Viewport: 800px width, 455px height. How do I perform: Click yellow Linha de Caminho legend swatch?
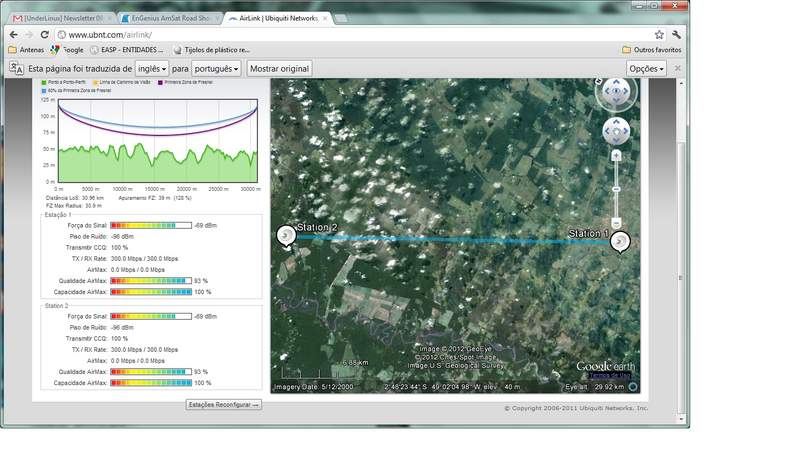coord(95,82)
